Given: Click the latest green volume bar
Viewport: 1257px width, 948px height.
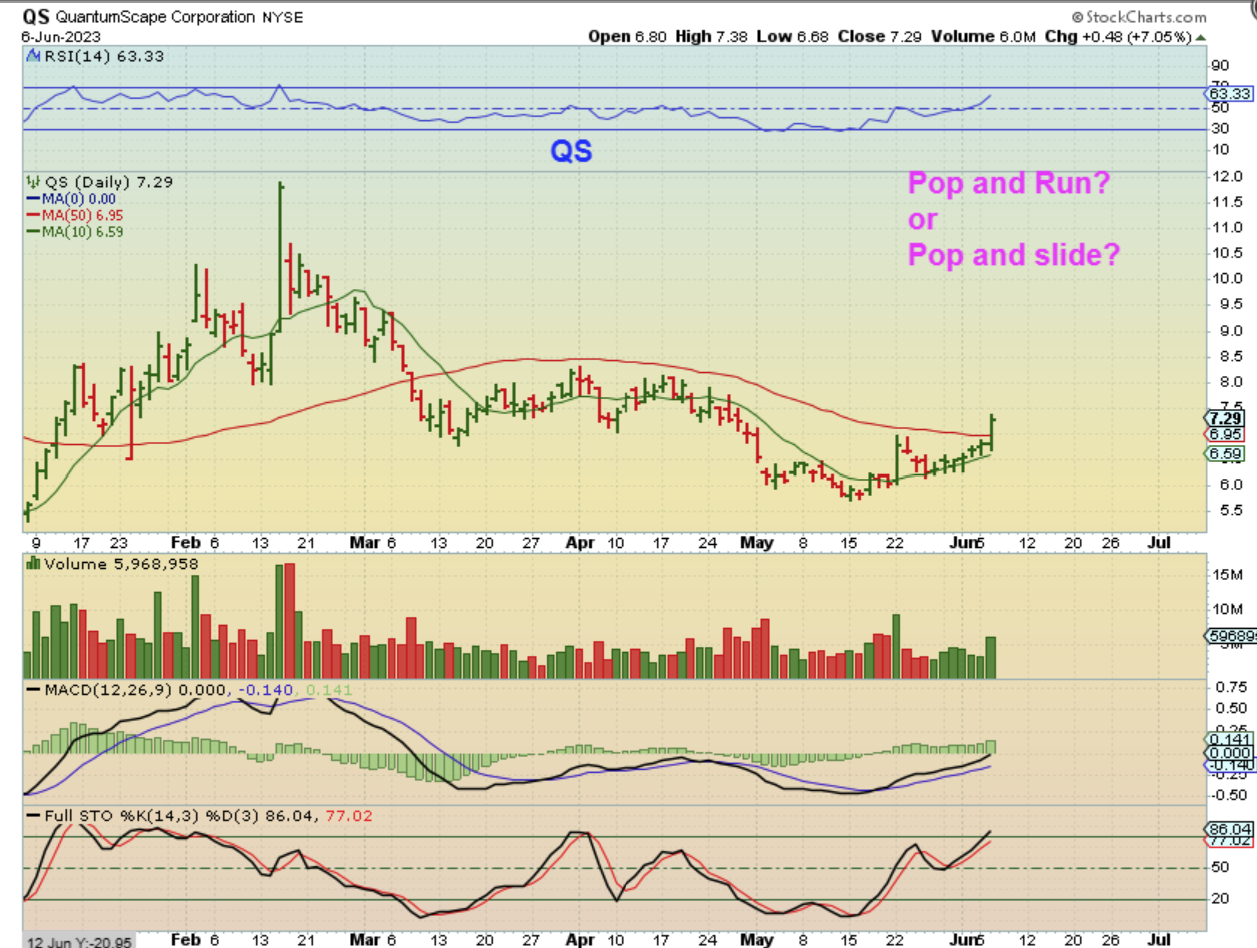Looking at the screenshot, I should point(991,658).
